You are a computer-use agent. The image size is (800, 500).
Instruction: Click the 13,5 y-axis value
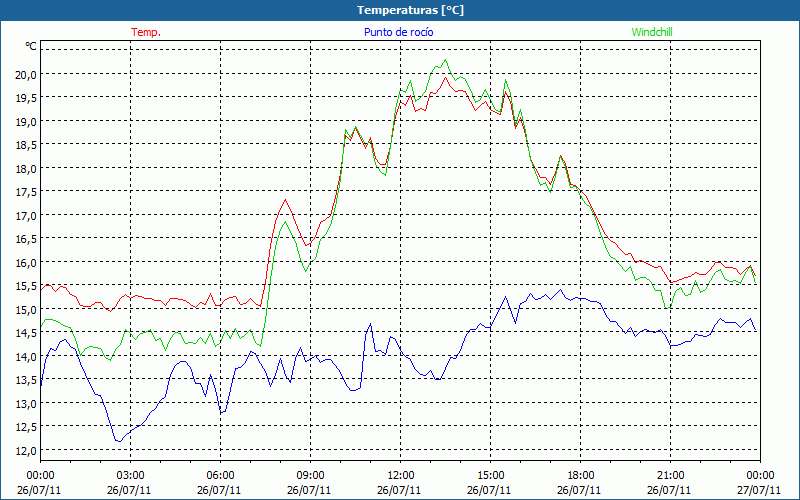click(x=26, y=380)
